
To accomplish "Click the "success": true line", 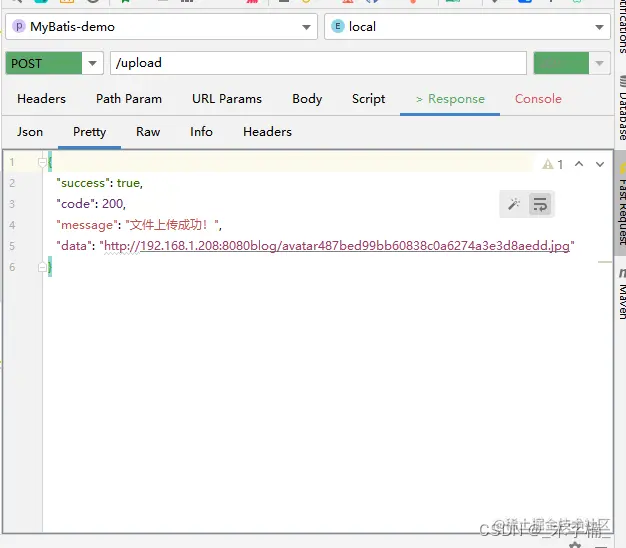I will click(99, 183).
